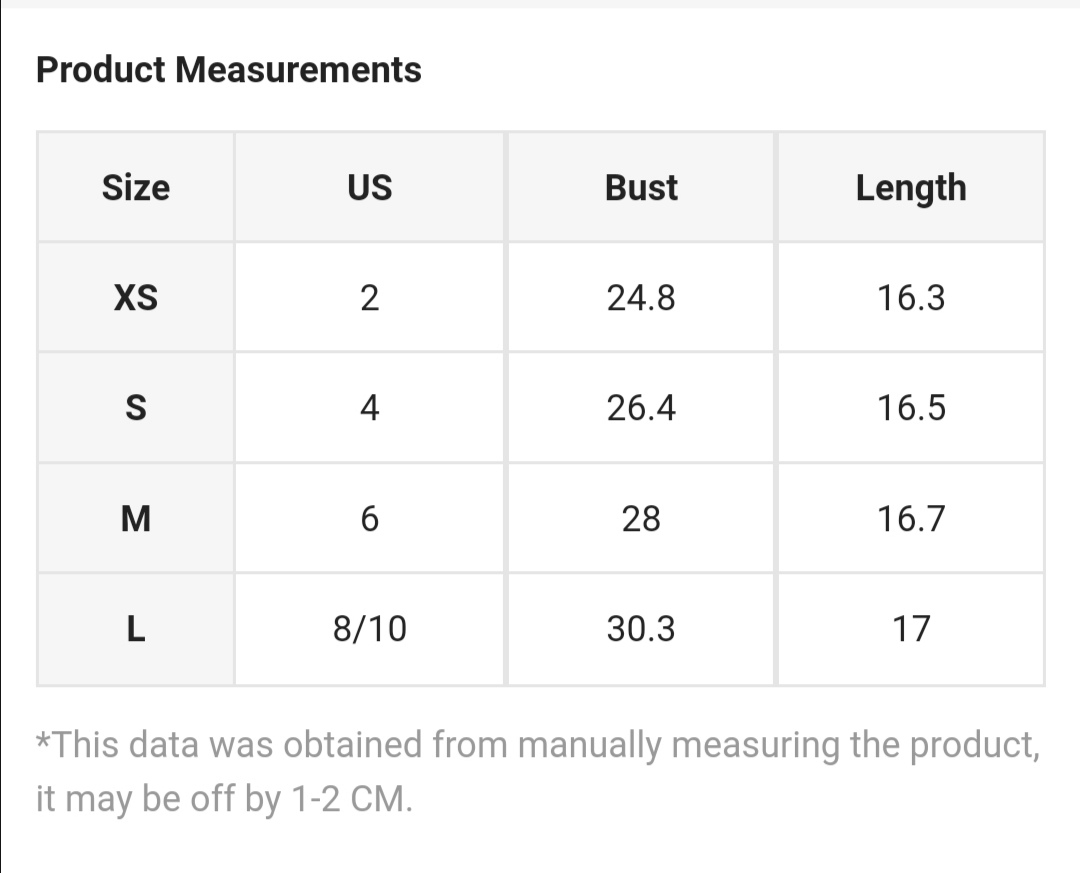This screenshot has height=873, width=1080.
Task: Click the bust value 28 cell
Action: click(x=641, y=518)
